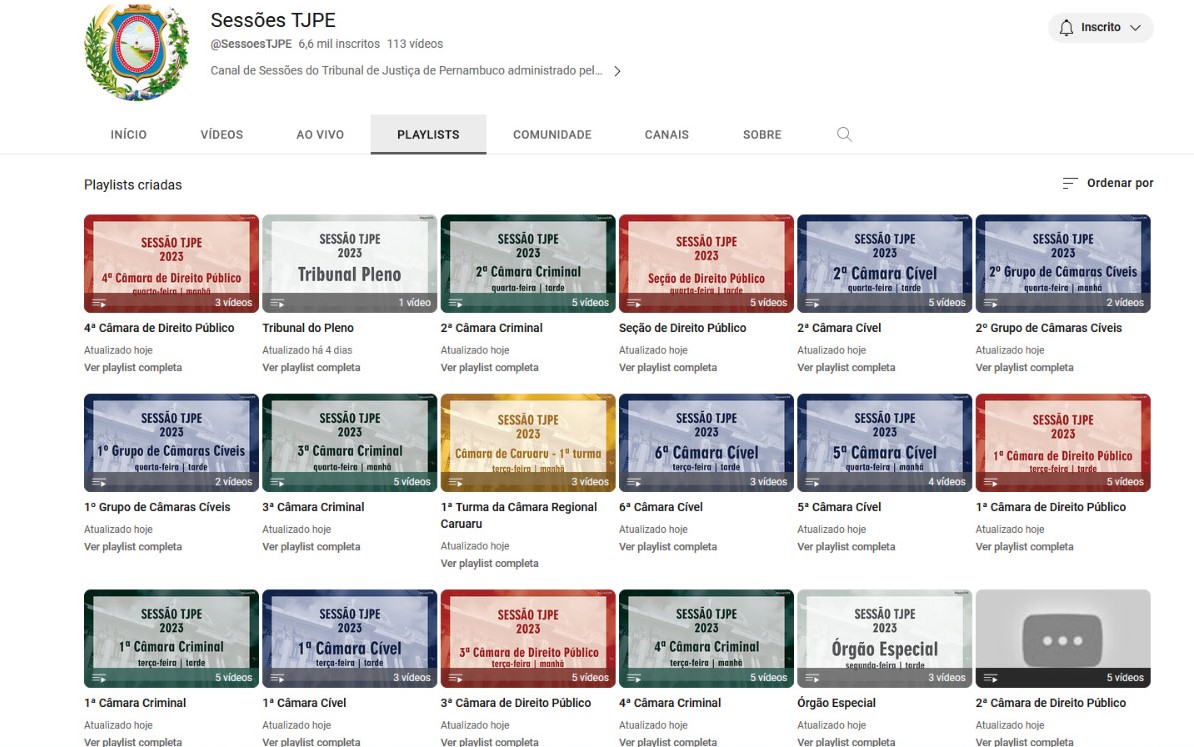Click Seção de Direito Público title link
This screenshot has width=1194, height=747.
click(682, 328)
